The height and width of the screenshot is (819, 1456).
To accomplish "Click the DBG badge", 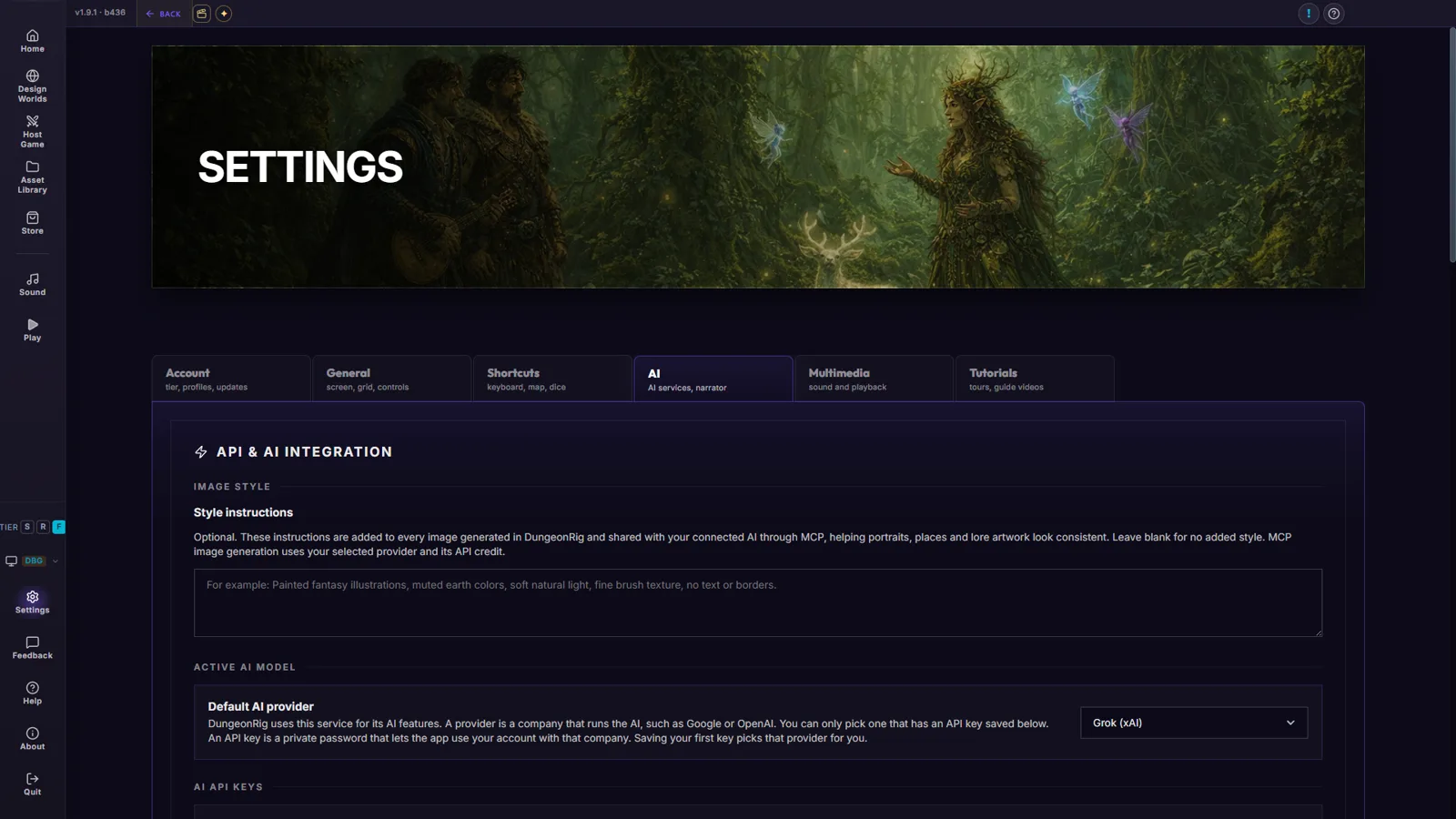I will [x=34, y=561].
